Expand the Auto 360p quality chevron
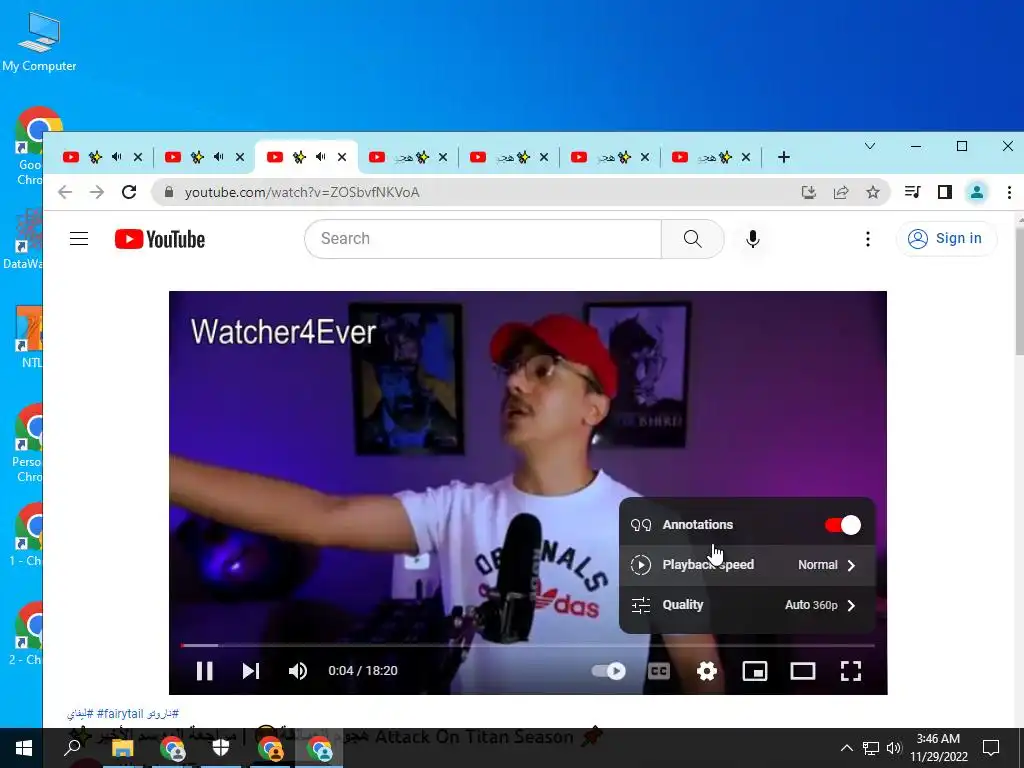The width and height of the screenshot is (1024, 768). (x=851, y=605)
